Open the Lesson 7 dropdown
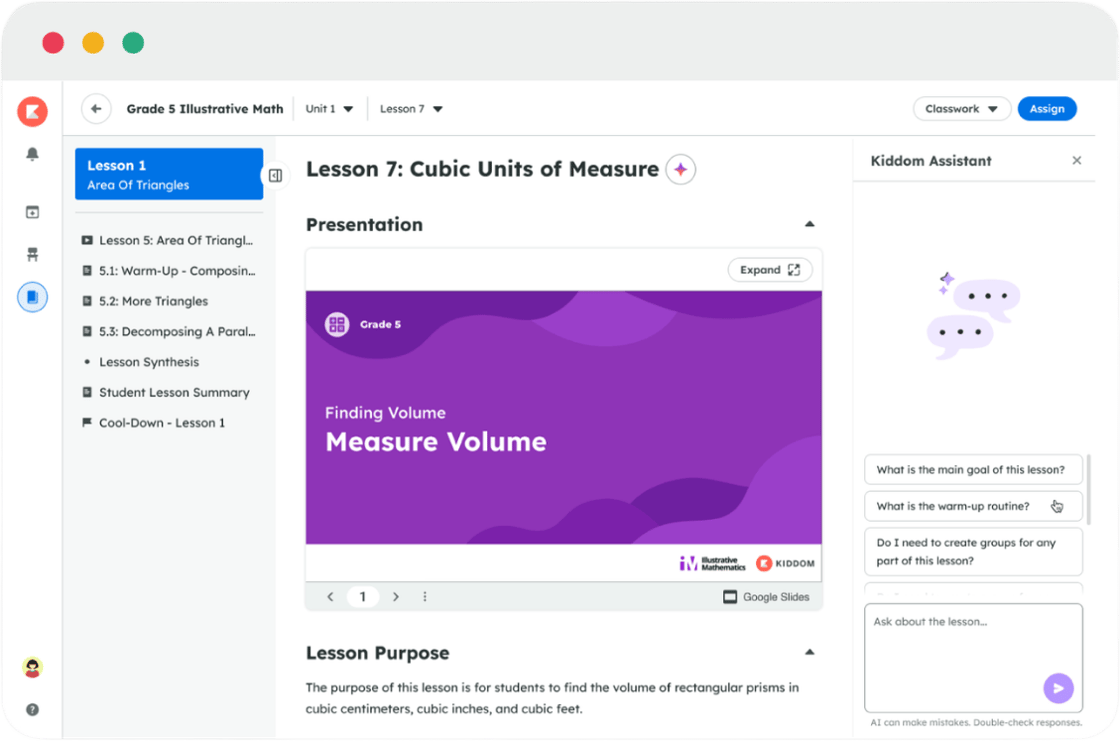Image resolution: width=1120 pixels, height=741 pixels. [x=411, y=109]
